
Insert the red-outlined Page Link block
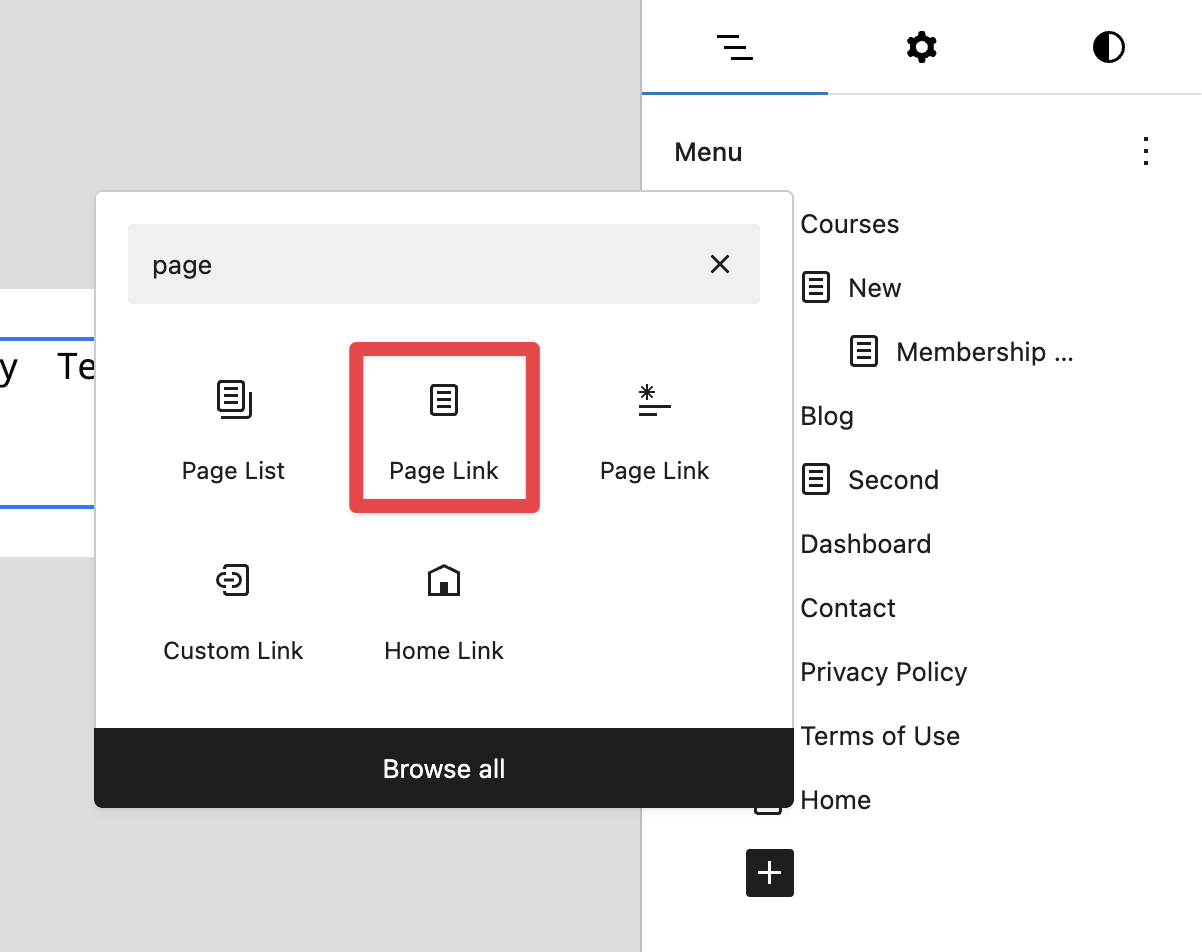(444, 430)
